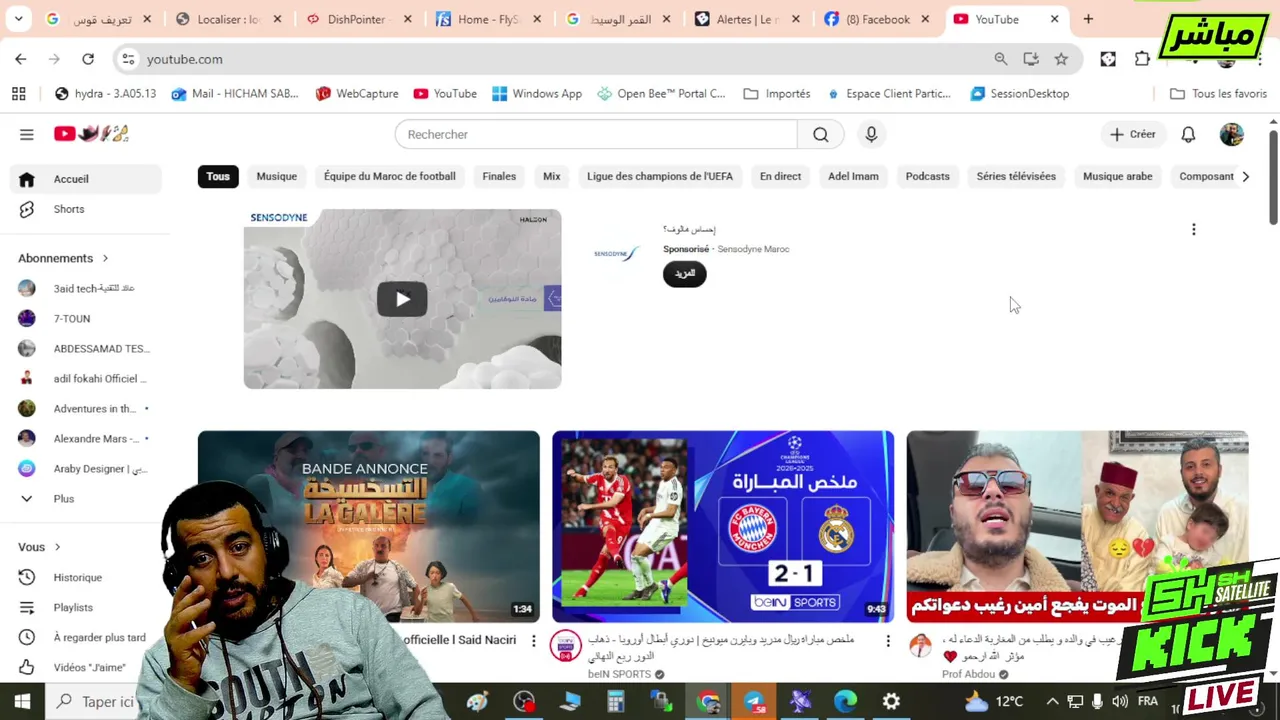Close the YouTube browser tab
The width and height of the screenshot is (1280, 720).
click(1054, 19)
